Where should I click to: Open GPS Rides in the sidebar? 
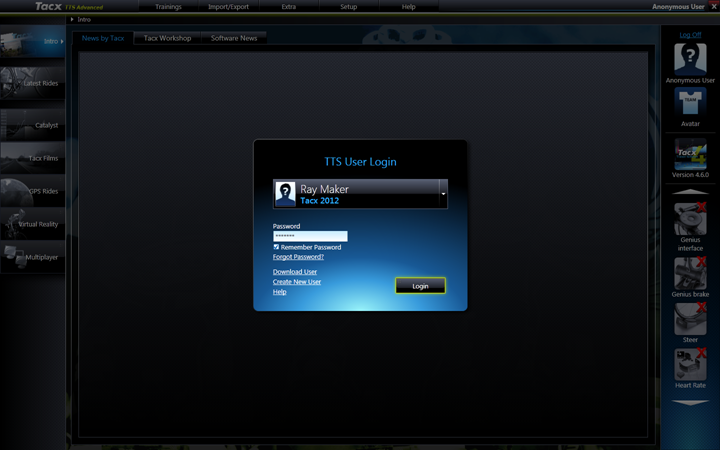tap(32, 191)
